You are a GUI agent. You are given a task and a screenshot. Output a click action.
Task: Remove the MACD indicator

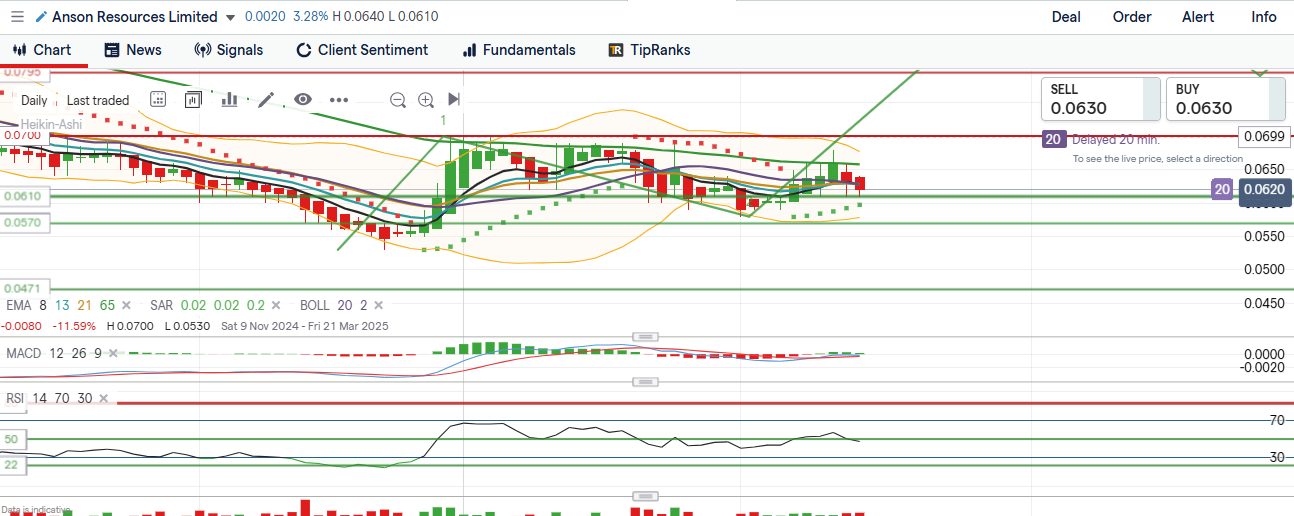click(112, 353)
